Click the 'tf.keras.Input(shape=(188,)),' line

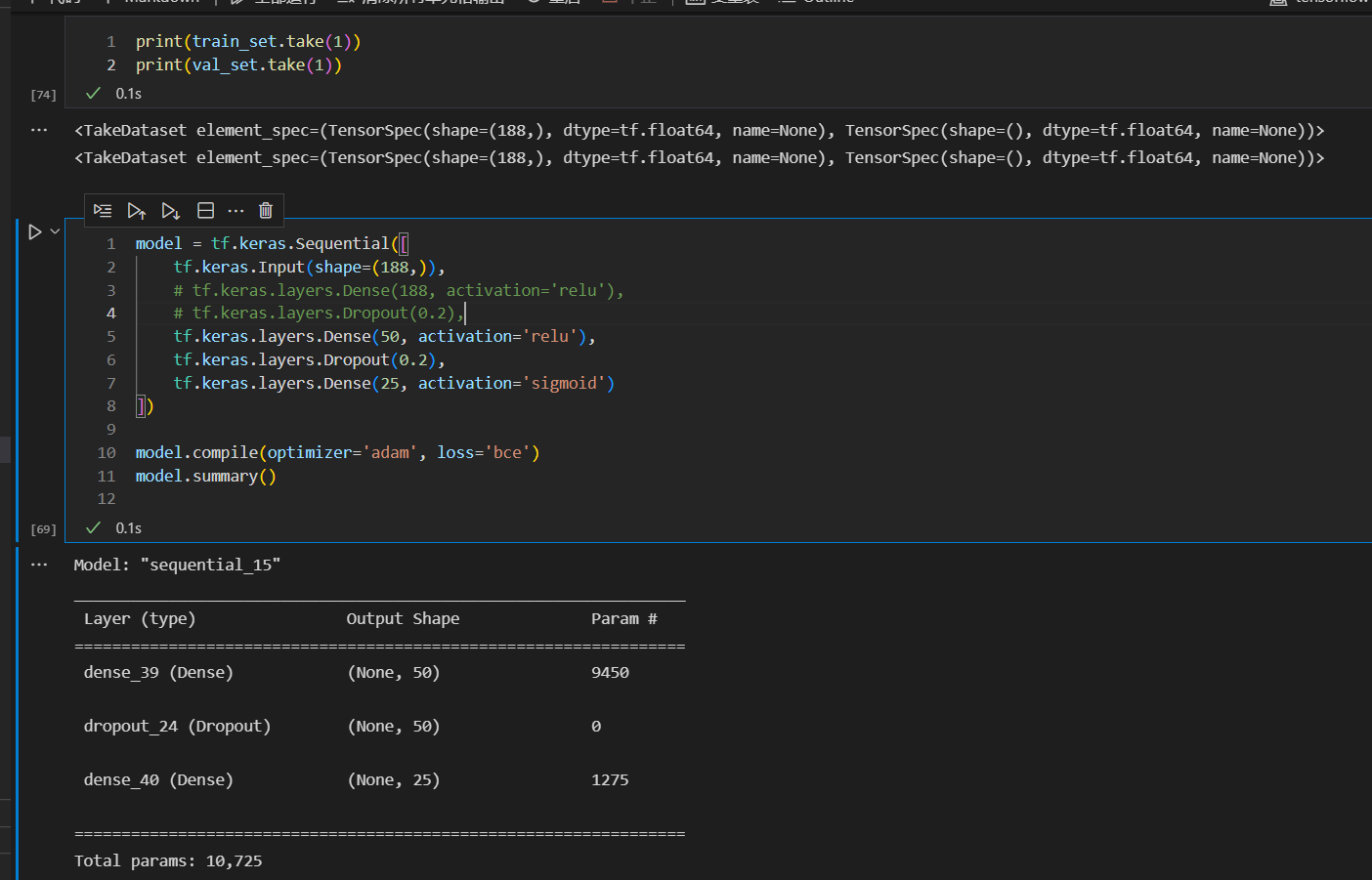pos(309,267)
